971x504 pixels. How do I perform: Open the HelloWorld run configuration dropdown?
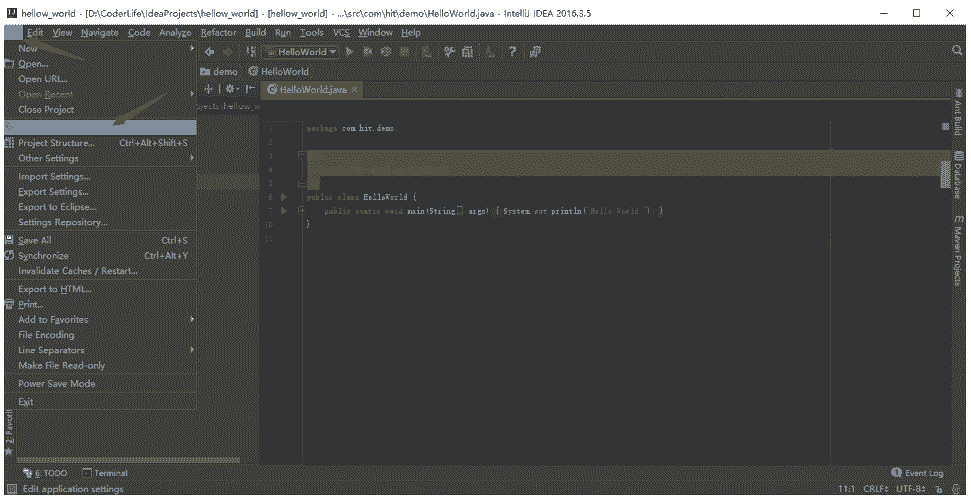[302, 51]
